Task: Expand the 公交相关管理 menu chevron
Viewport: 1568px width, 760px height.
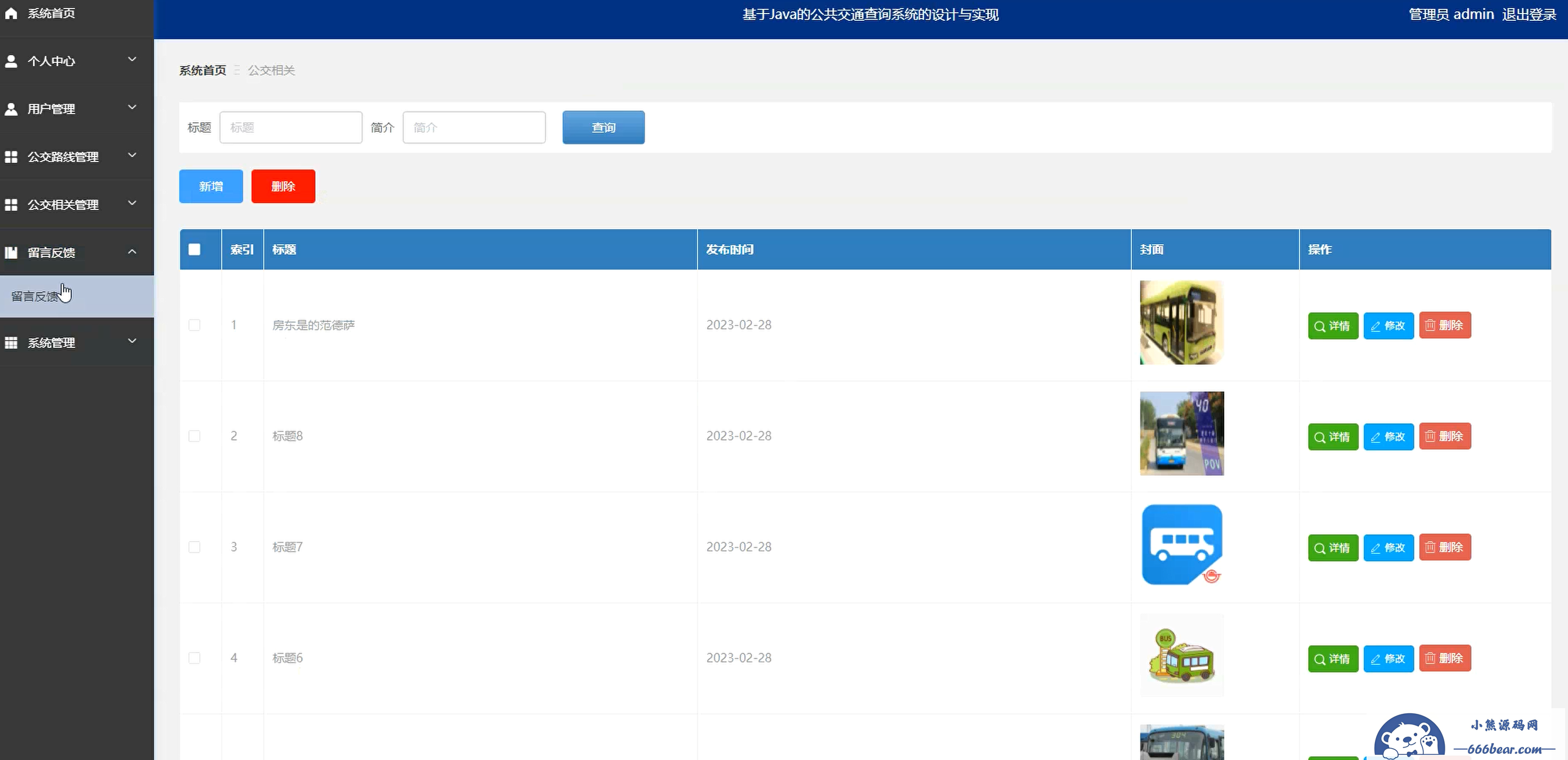Action: point(132,203)
